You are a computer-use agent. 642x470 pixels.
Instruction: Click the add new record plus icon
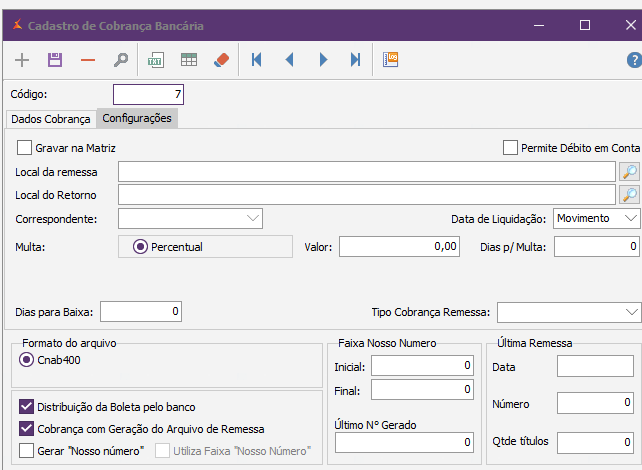(22, 60)
